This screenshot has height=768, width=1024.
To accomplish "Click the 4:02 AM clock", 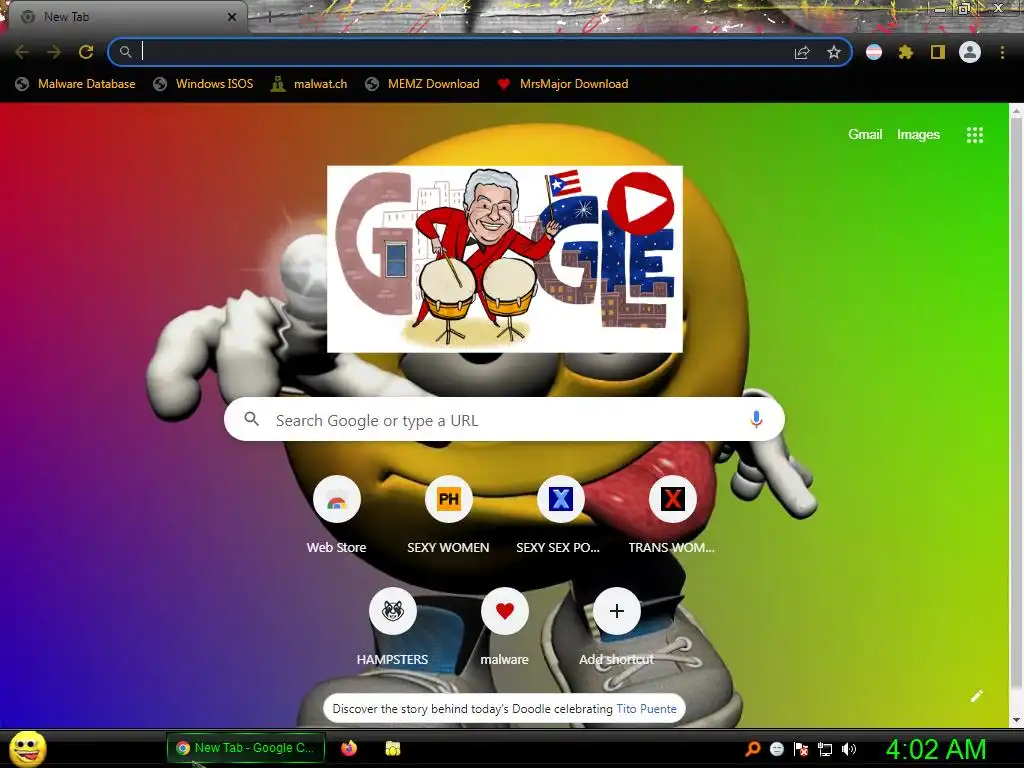I will pos(935,749).
